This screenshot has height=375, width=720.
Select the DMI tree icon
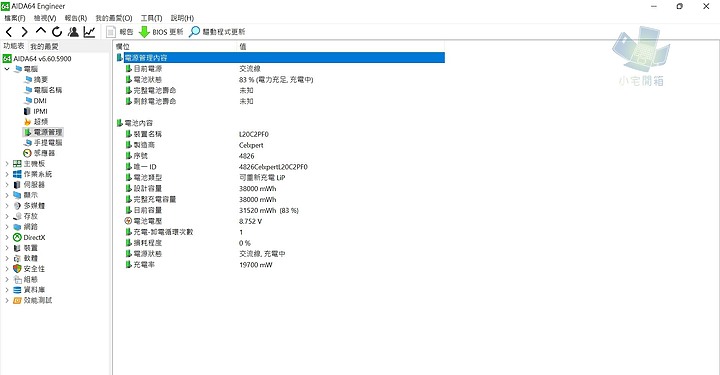28,101
